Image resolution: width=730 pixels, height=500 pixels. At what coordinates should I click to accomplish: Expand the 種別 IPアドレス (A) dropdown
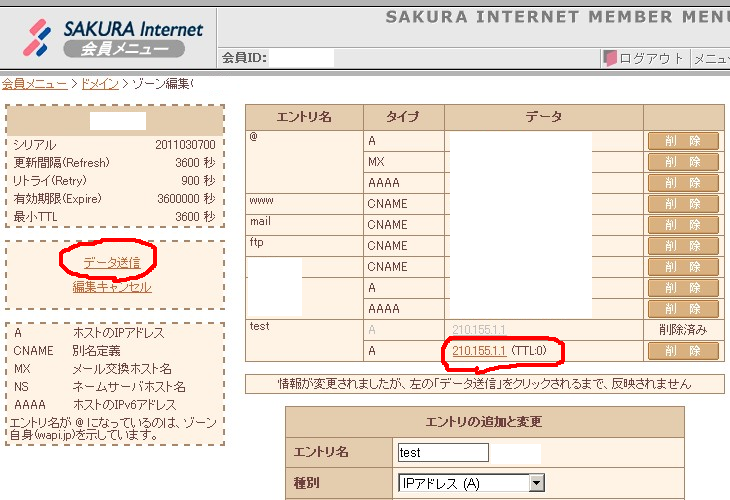click(x=537, y=484)
